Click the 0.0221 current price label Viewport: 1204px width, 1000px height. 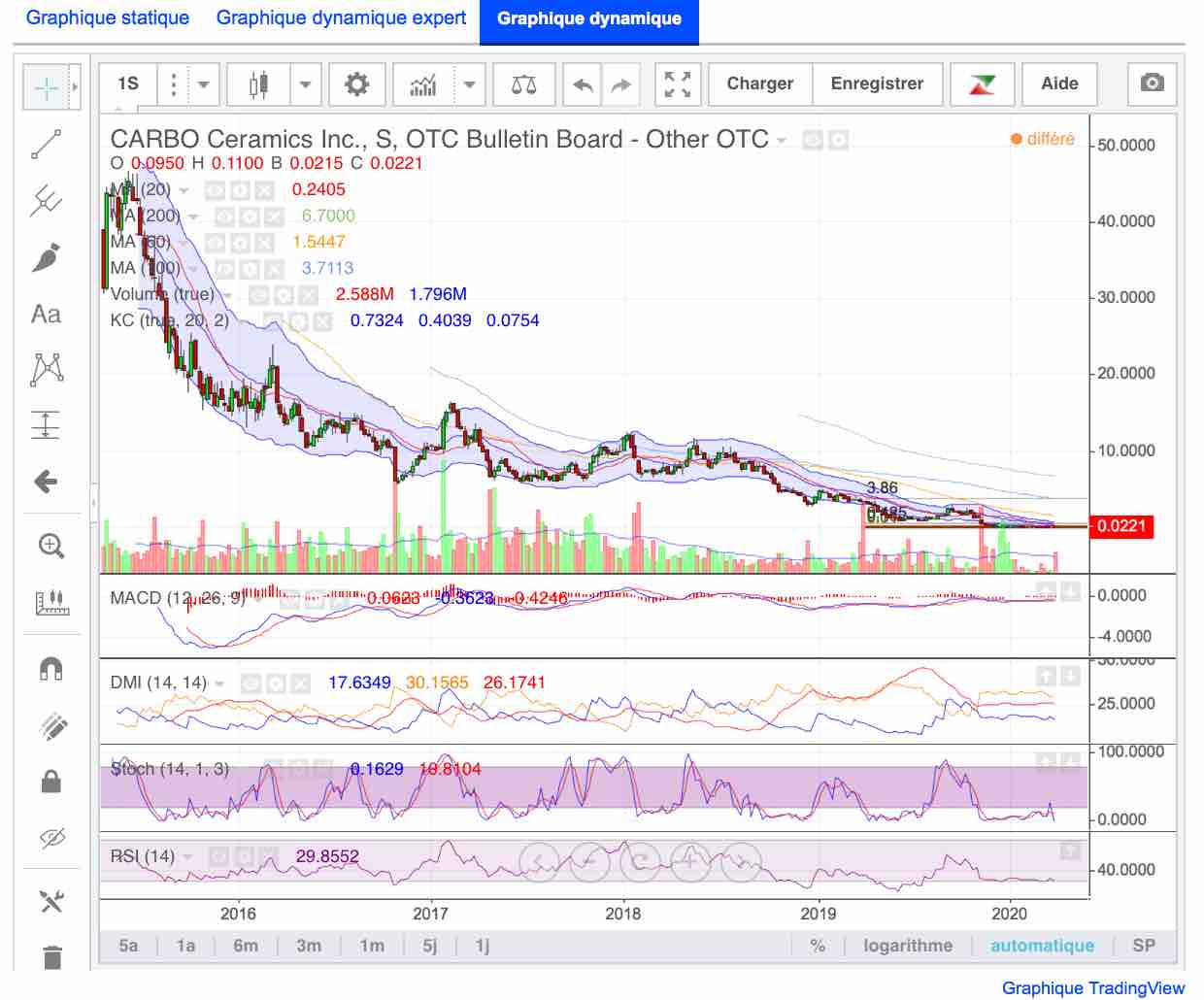1121,526
